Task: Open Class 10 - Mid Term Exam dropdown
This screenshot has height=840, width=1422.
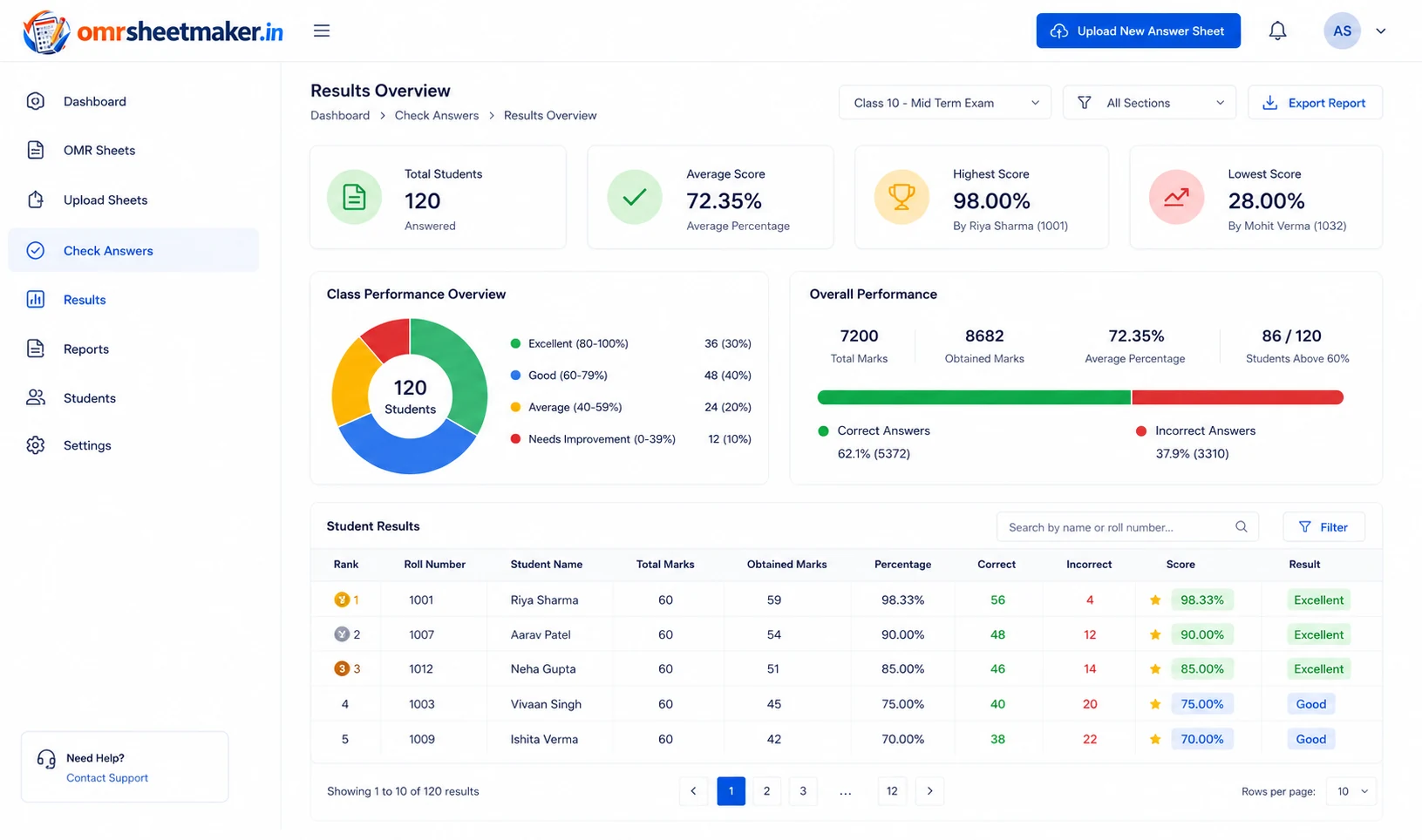Action: [945, 103]
